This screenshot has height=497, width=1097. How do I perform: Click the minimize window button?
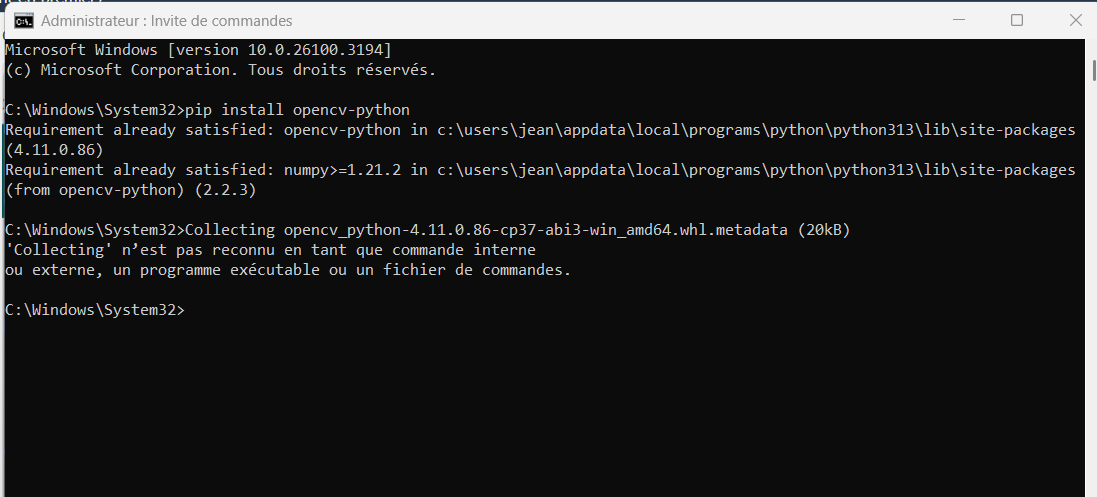(x=958, y=21)
